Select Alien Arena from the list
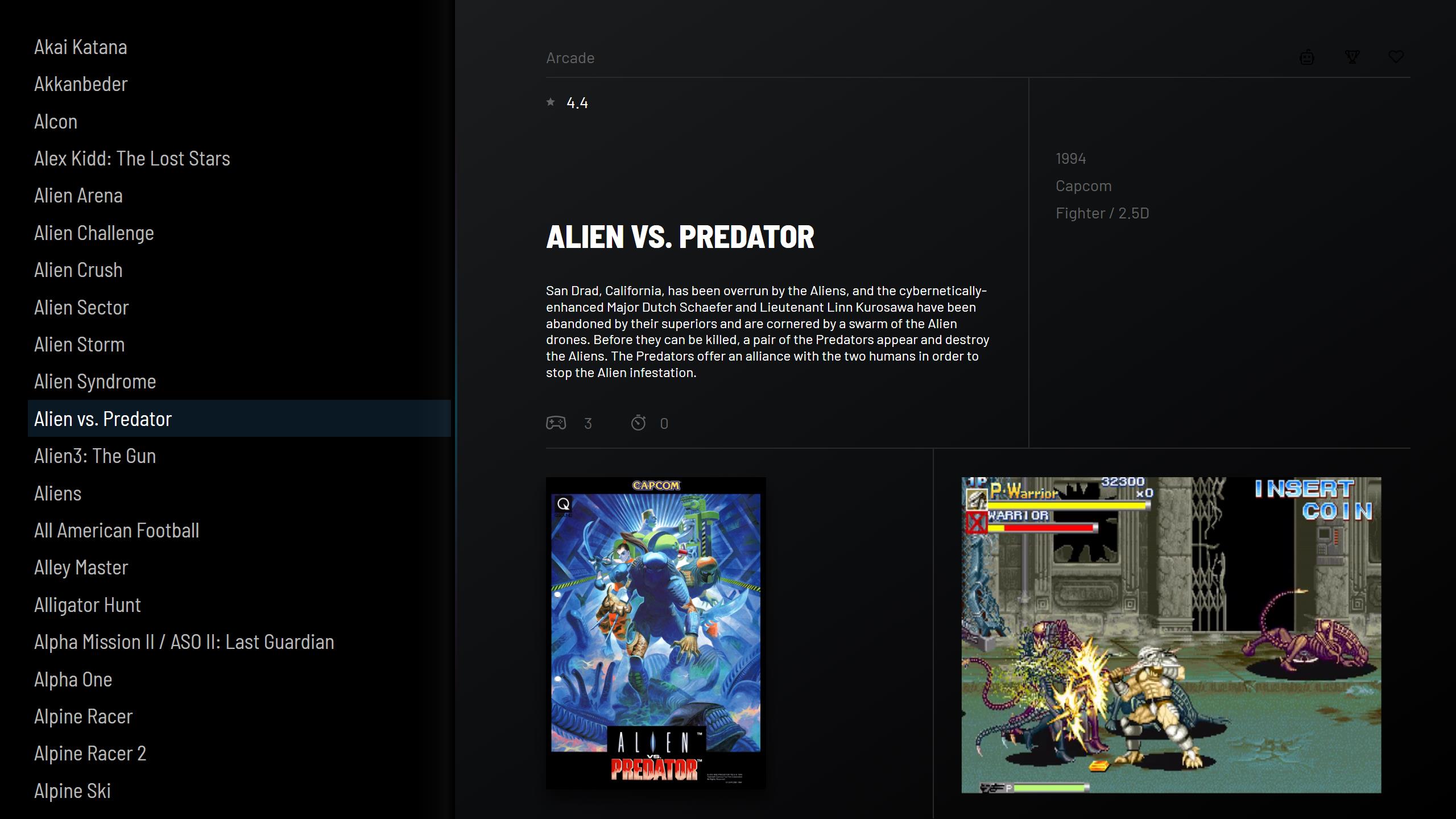Screen dimensions: 1456x819 pyautogui.click(x=239, y=195)
